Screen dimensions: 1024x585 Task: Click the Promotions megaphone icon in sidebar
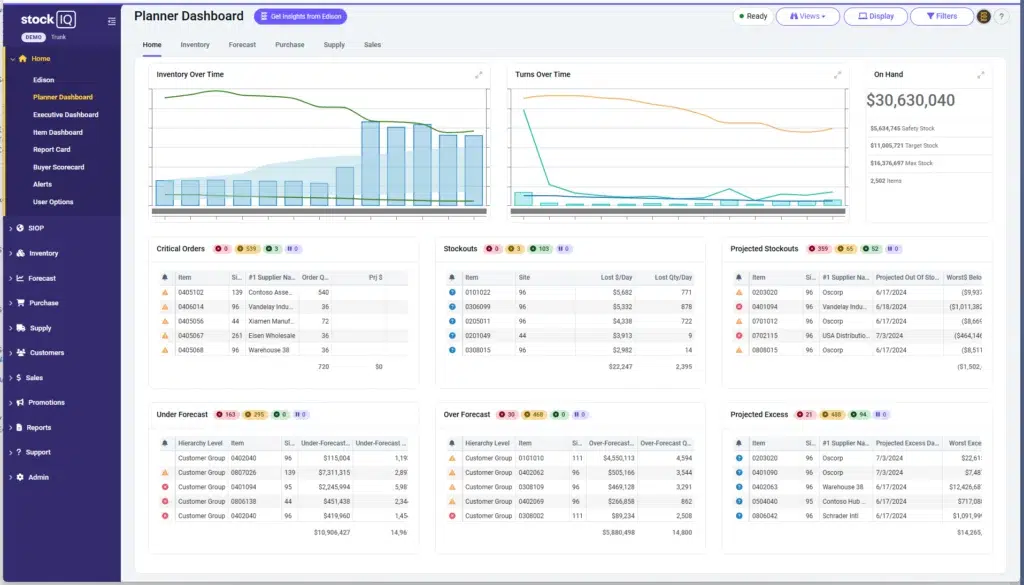tap(20, 402)
